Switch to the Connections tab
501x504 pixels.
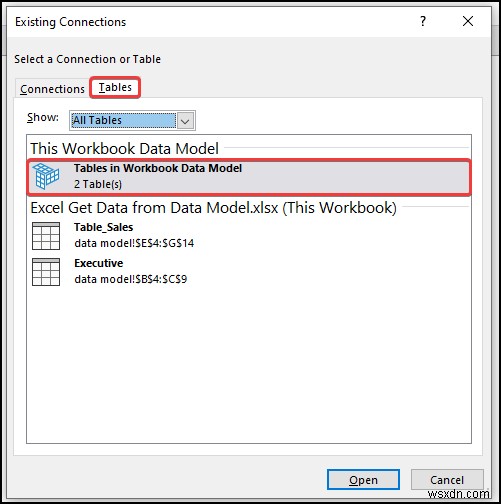pos(52,89)
